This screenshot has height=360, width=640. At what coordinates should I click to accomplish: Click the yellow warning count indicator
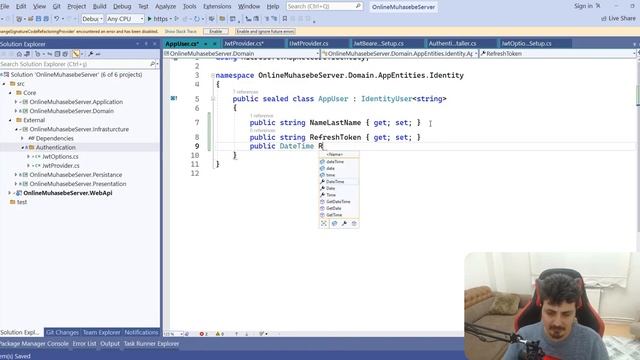219,334
